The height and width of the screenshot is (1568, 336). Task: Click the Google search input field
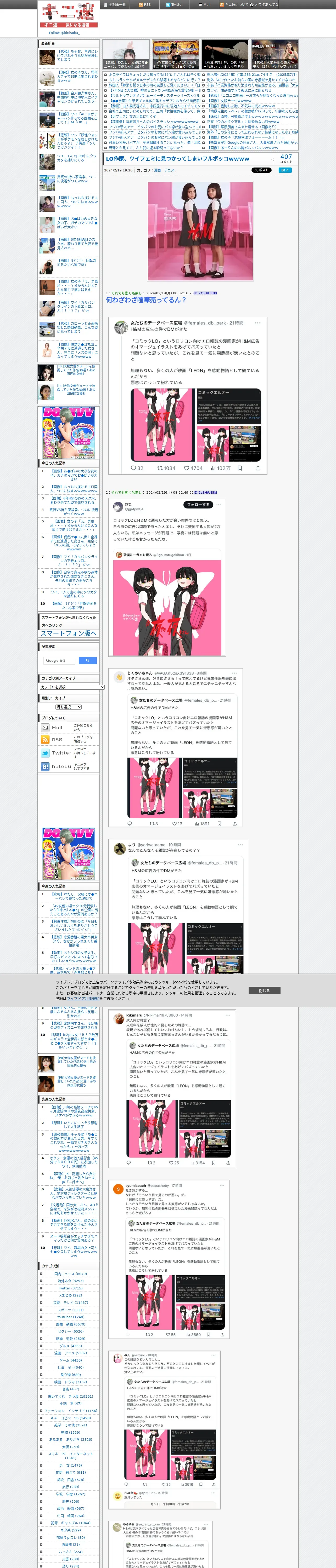(60, 660)
